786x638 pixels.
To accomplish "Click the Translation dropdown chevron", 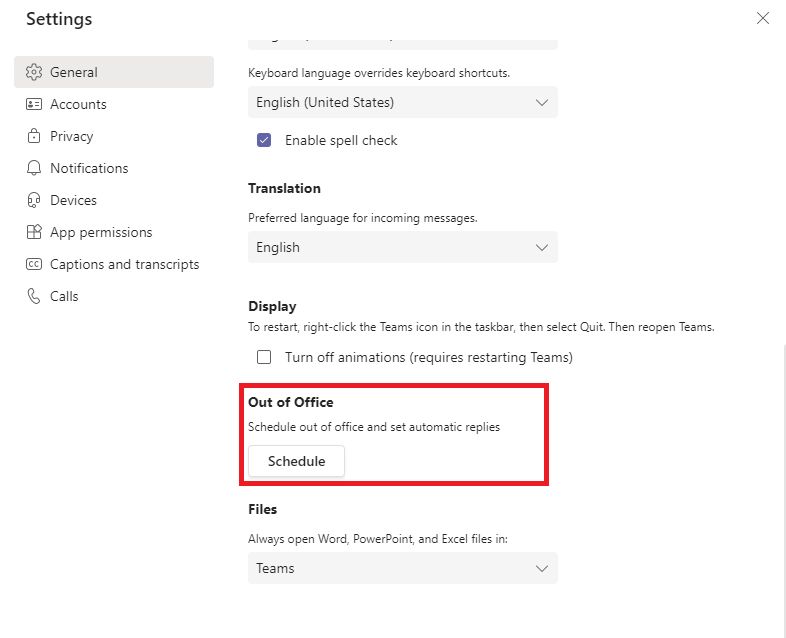I will pos(541,248).
